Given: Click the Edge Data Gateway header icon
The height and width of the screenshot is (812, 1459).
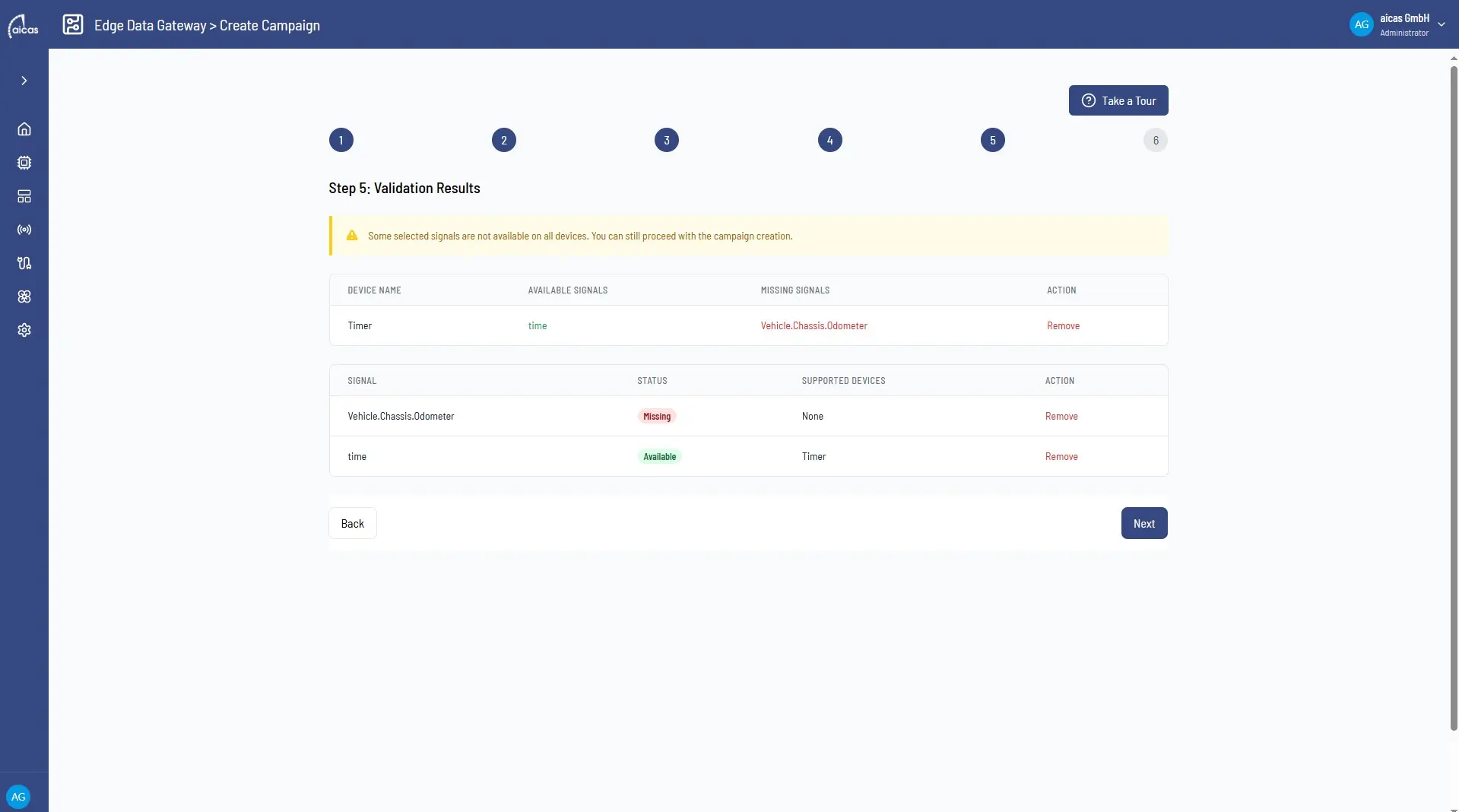Looking at the screenshot, I should pyautogui.click(x=73, y=24).
